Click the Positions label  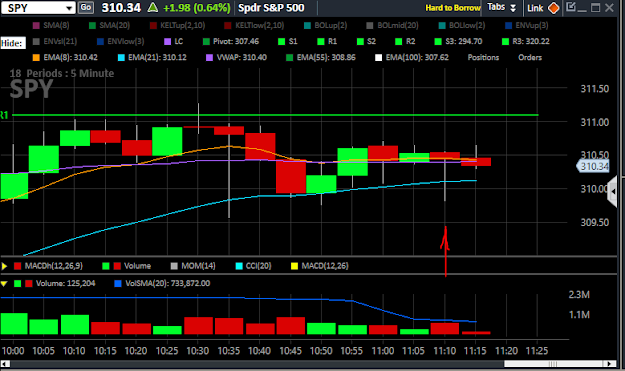click(x=483, y=57)
